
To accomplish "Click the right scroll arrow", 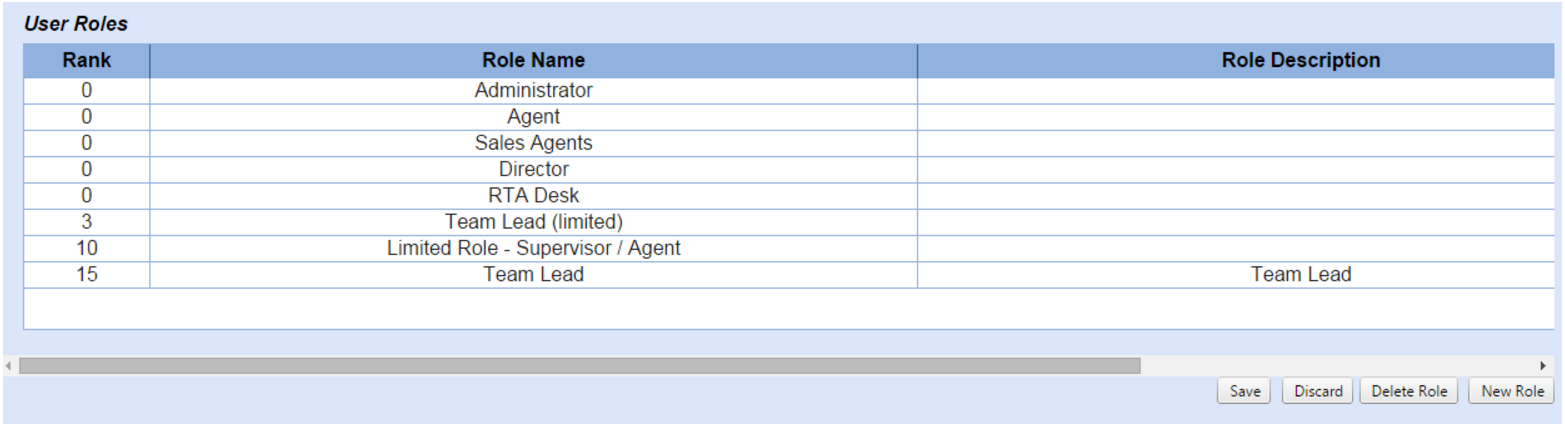I will coord(1543,366).
